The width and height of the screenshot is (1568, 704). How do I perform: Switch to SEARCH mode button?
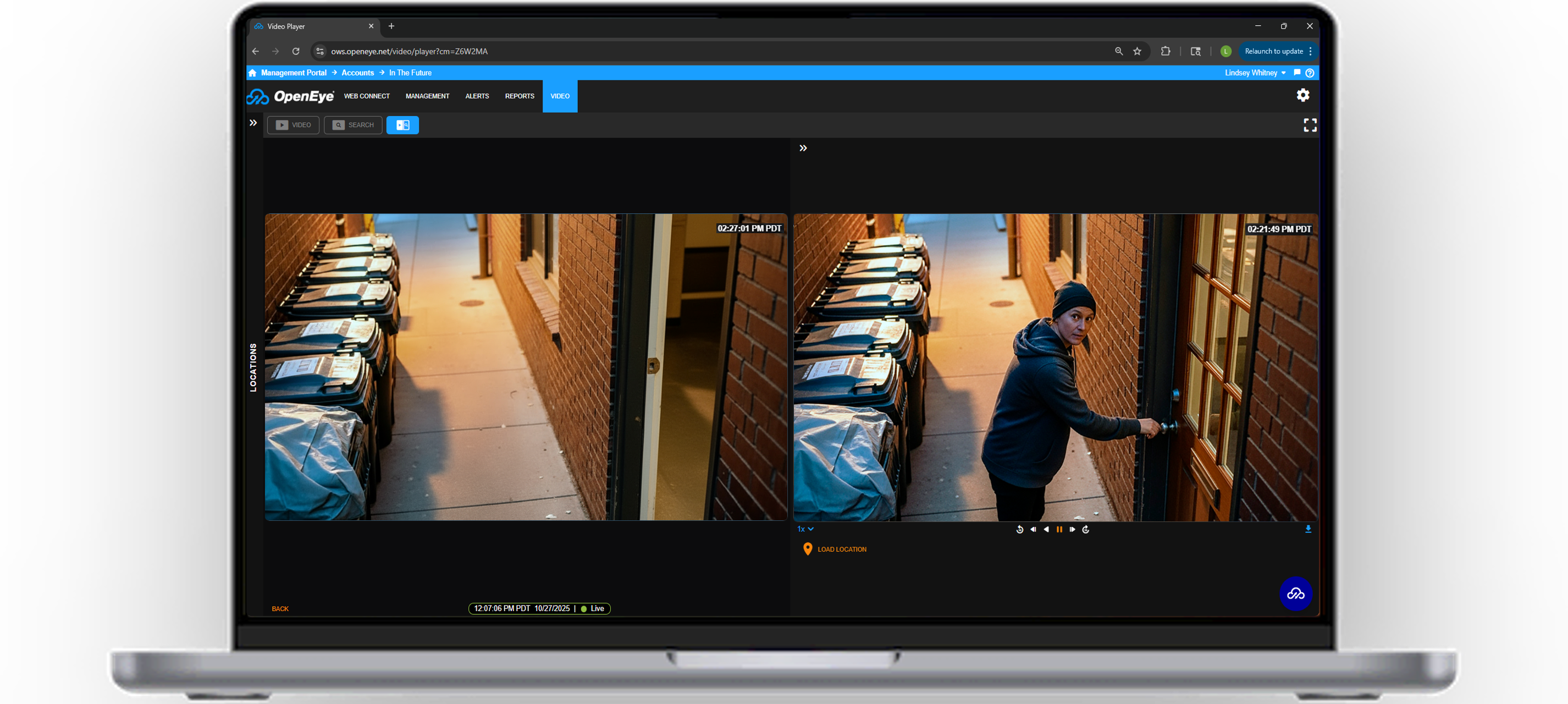click(x=353, y=125)
